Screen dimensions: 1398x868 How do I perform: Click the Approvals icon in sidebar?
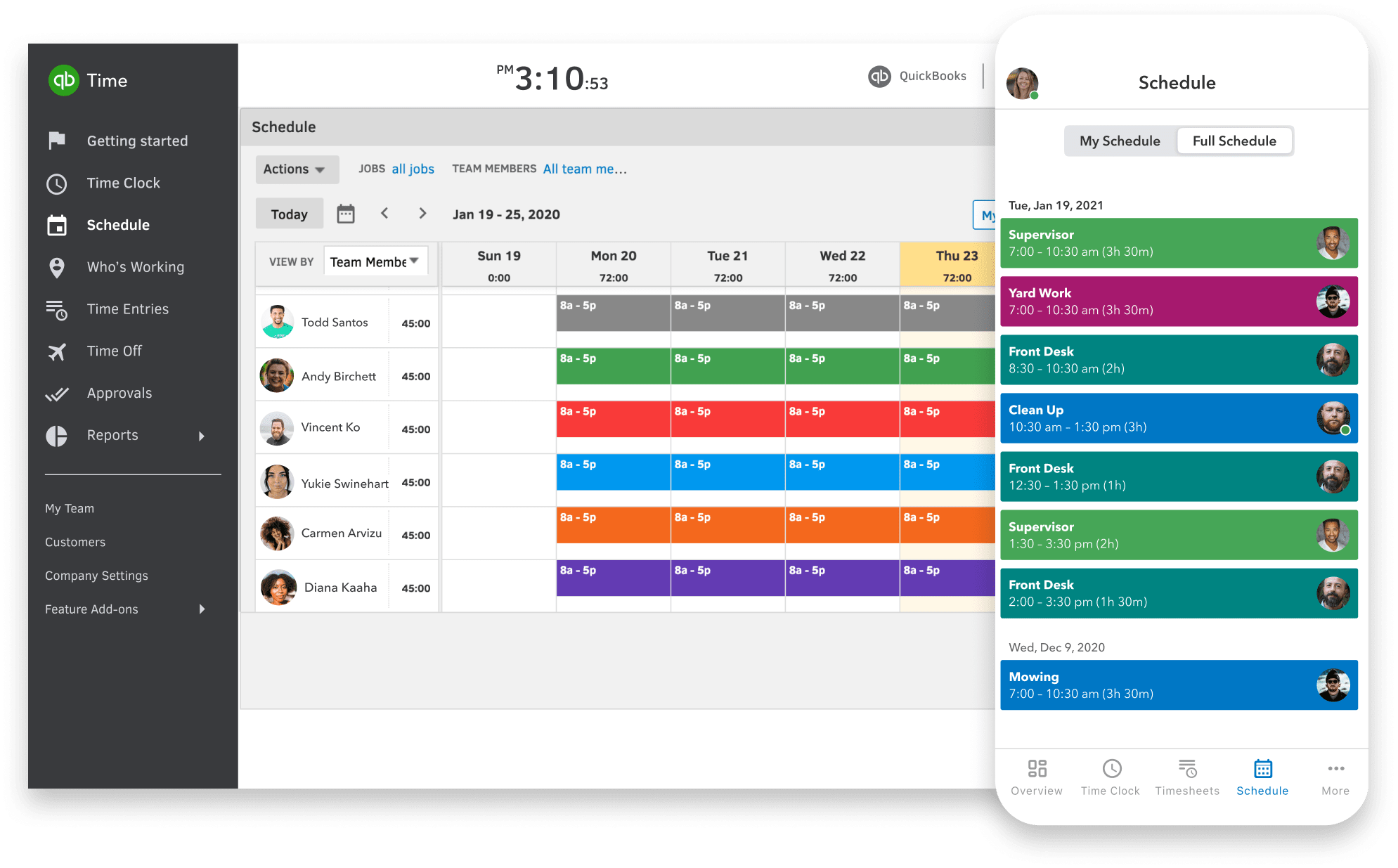[x=58, y=393]
